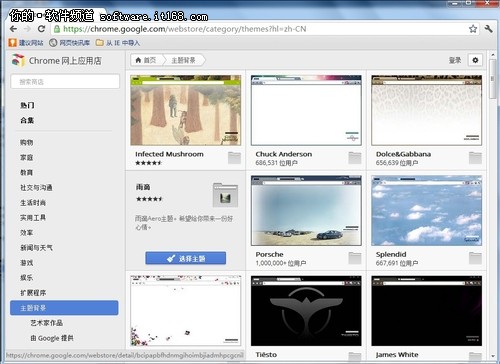Click the Chrome Web Store logo

pyautogui.click(x=18, y=61)
